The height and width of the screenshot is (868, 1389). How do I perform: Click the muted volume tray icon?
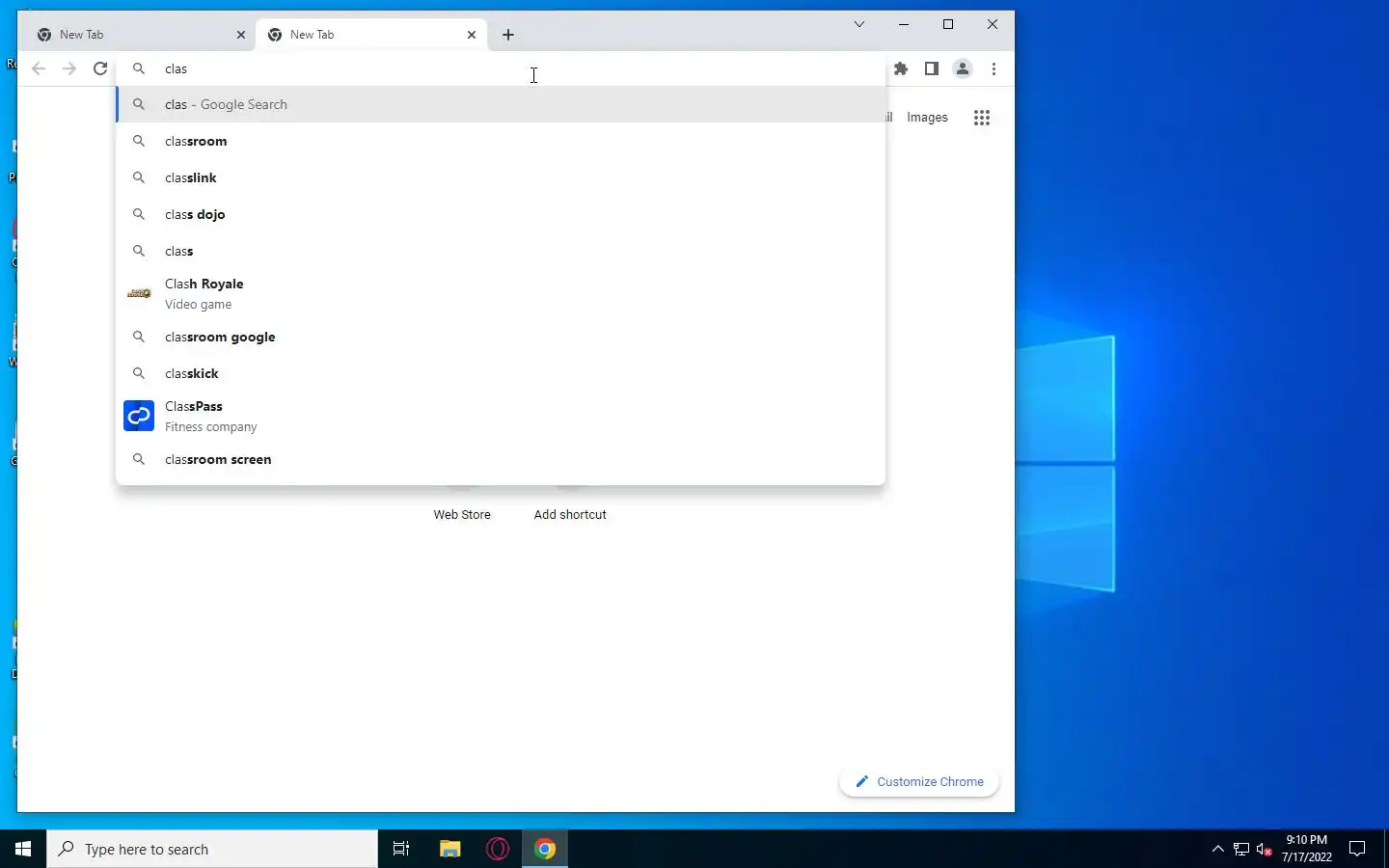tap(1265, 849)
